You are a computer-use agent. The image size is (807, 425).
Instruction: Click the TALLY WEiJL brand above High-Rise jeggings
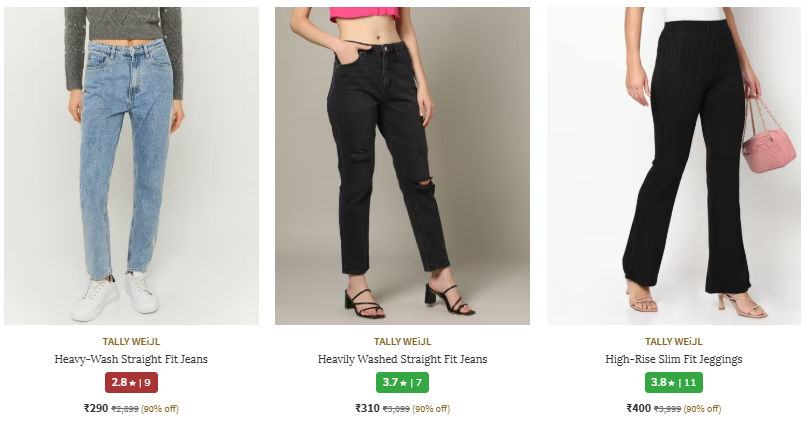click(x=673, y=341)
